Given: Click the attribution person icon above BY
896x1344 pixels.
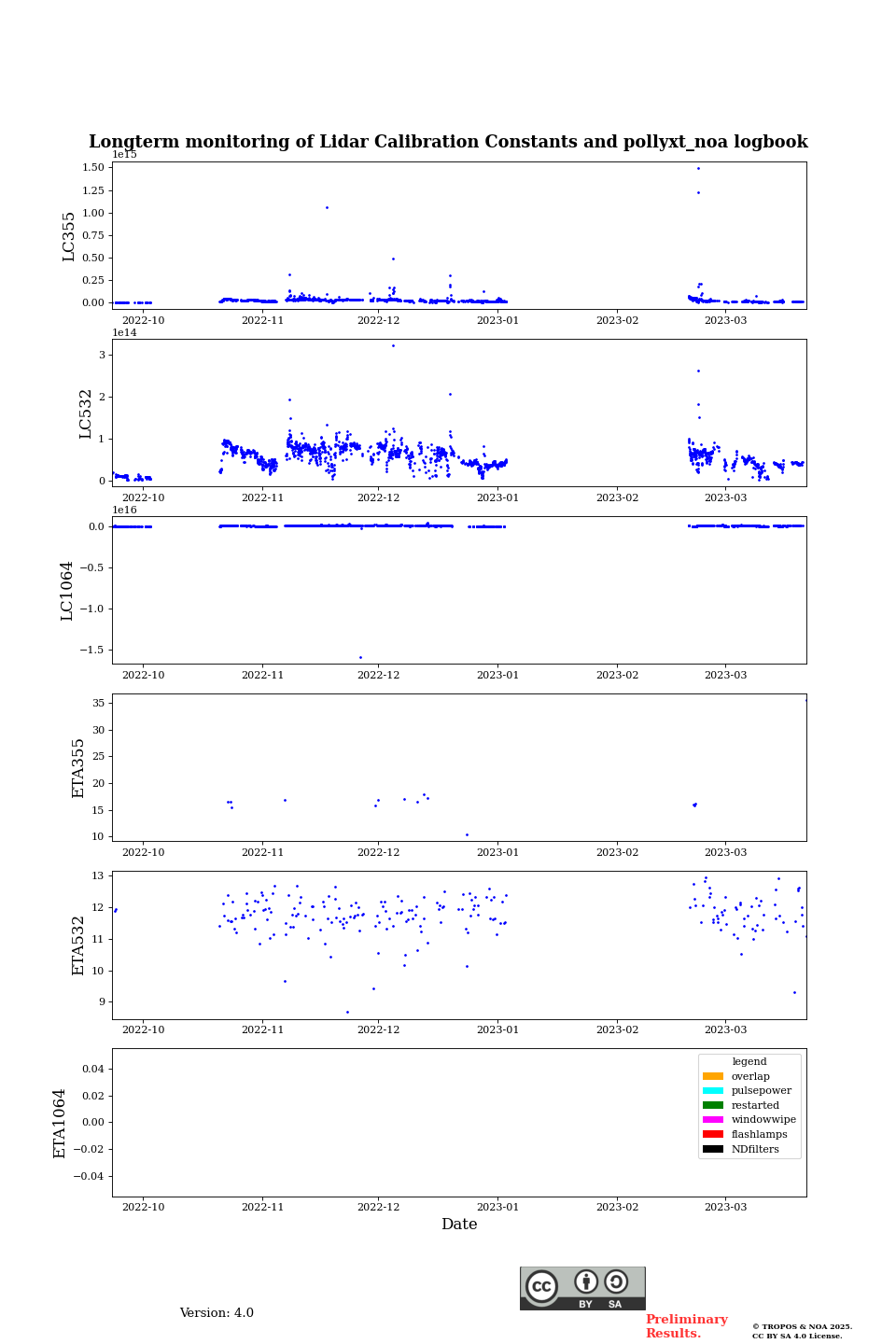Looking at the screenshot, I should tap(586, 1281).
